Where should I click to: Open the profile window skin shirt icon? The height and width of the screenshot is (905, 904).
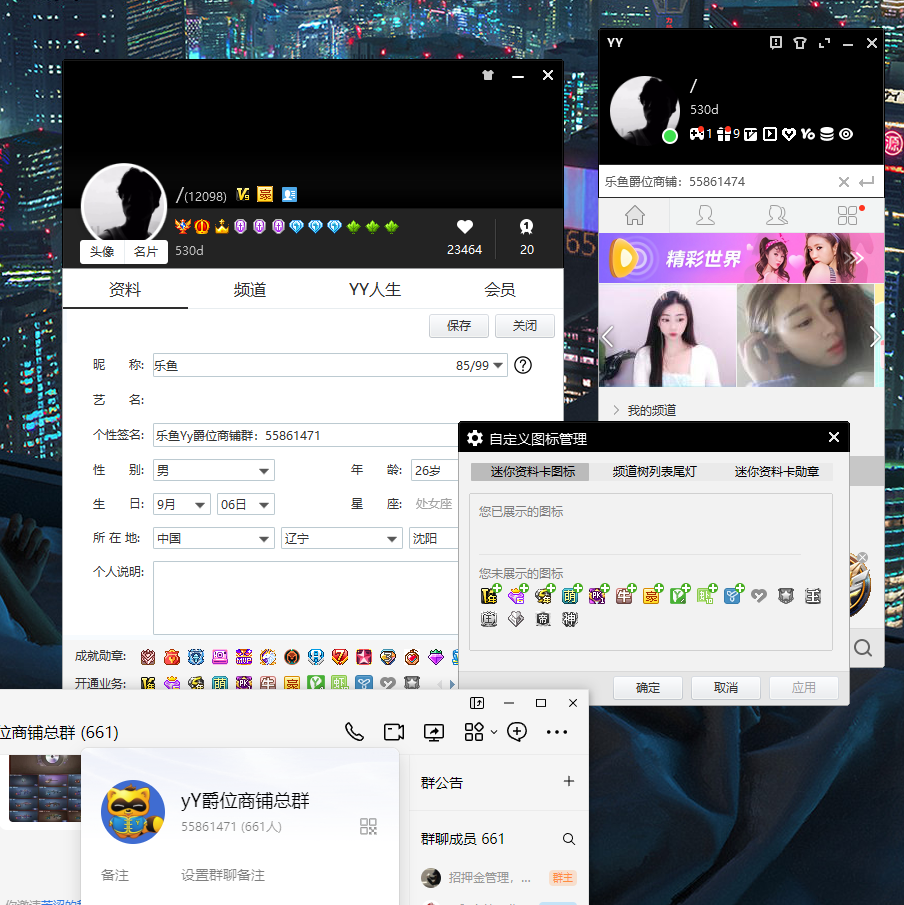488,75
